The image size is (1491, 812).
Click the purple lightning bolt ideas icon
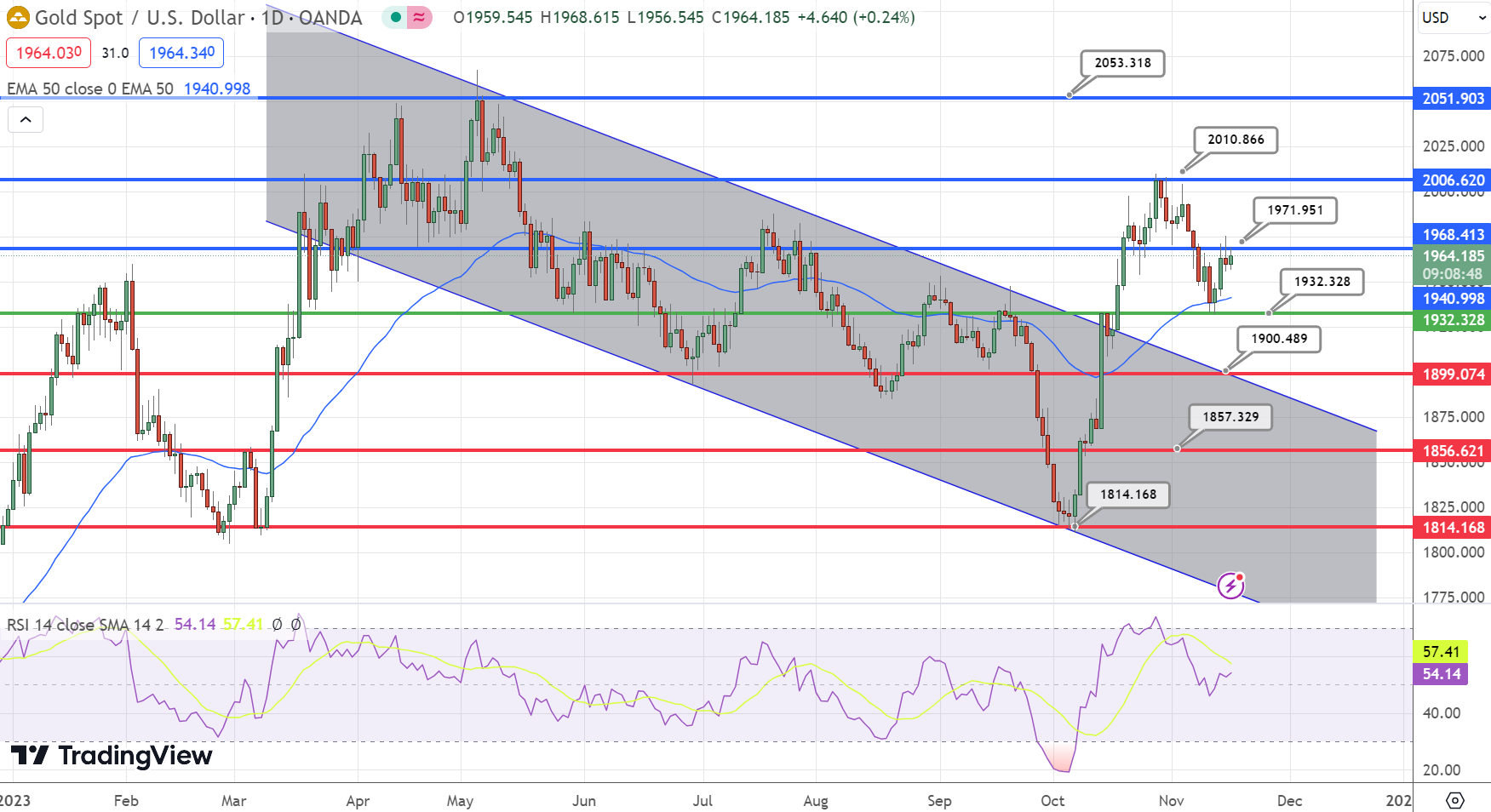(1230, 585)
